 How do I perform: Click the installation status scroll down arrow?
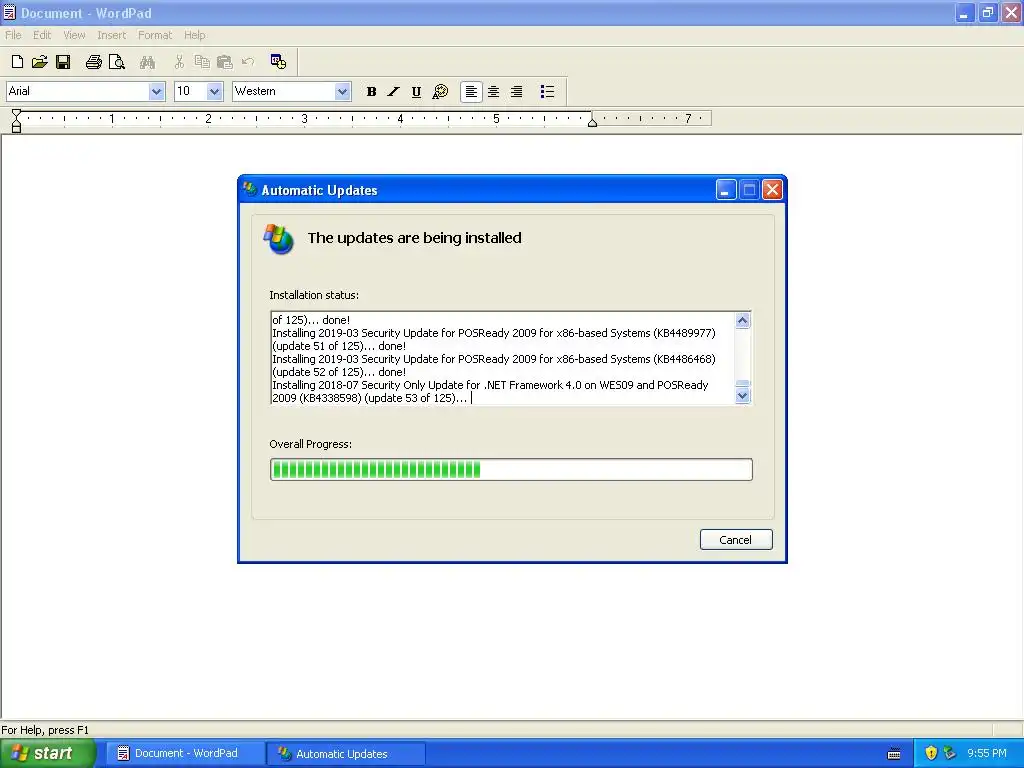pyautogui.click(x=743, y=396)
